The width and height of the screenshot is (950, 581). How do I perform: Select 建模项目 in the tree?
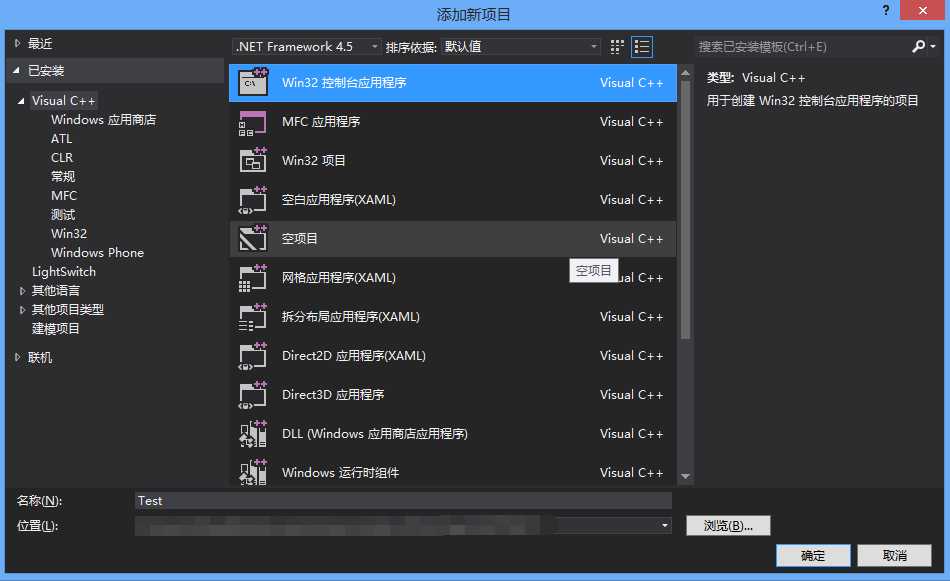click(55, 328)
